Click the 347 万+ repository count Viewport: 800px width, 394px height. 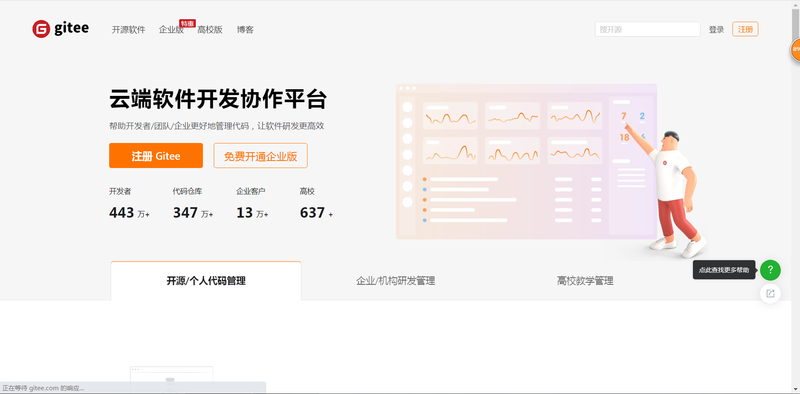(193, 213)
